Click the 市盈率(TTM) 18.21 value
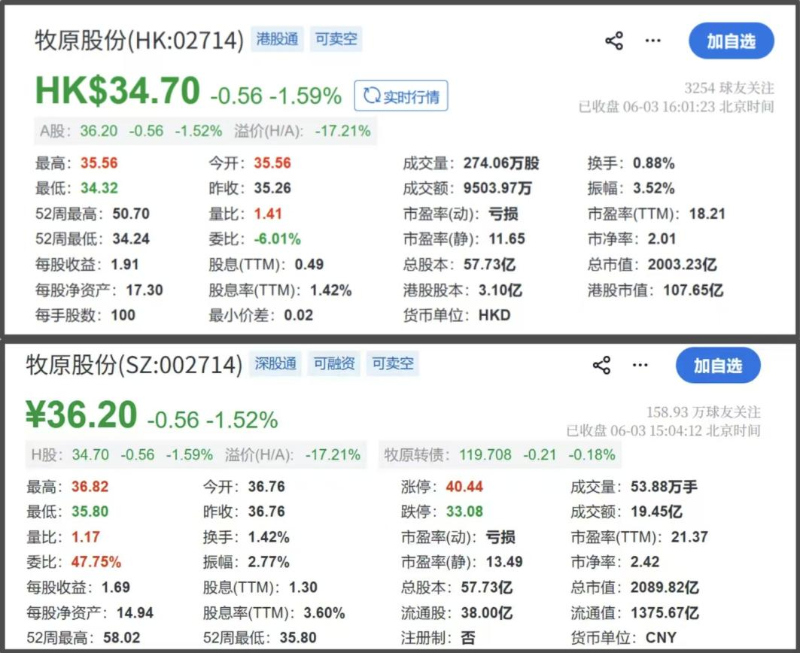Viewport: 800px width, 653px height. pyautogui.click(x=707, y=214)
